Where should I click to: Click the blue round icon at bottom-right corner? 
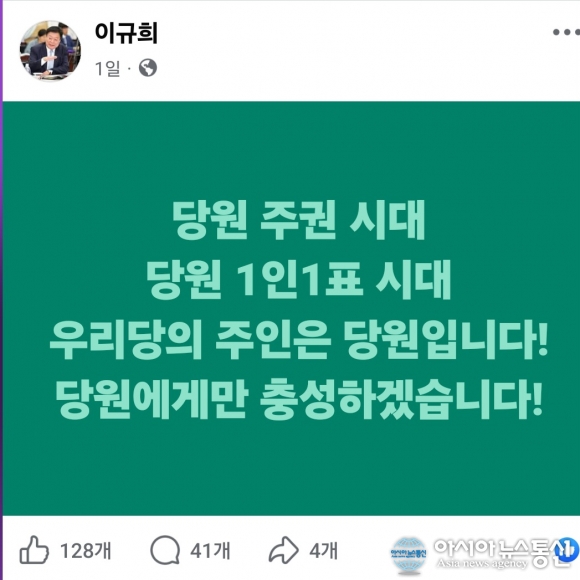click(566, 550)
